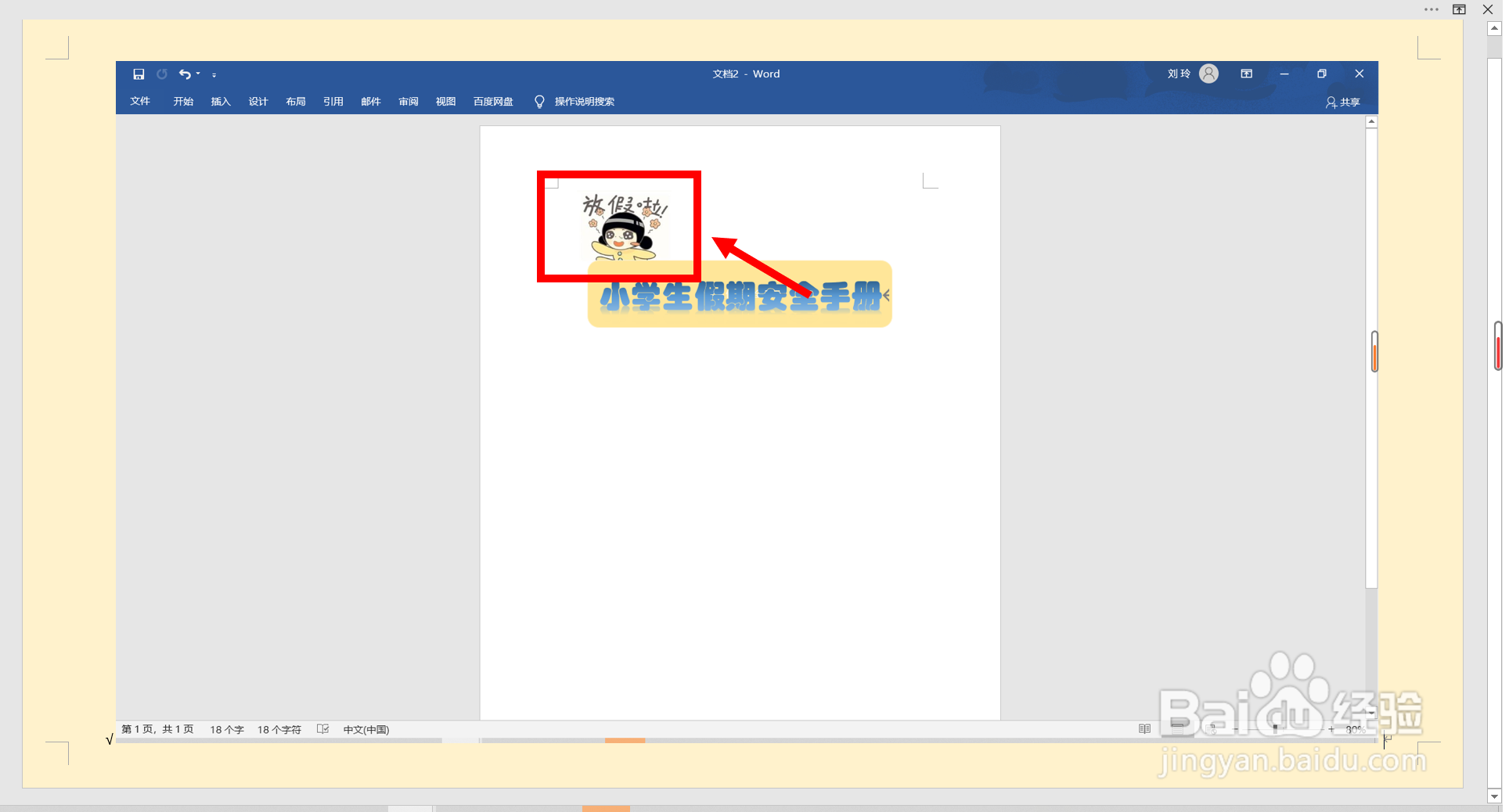Open the undo history dropdown arrow
The height and width of the screenshot is (812, 1509).
coord(198,74)
